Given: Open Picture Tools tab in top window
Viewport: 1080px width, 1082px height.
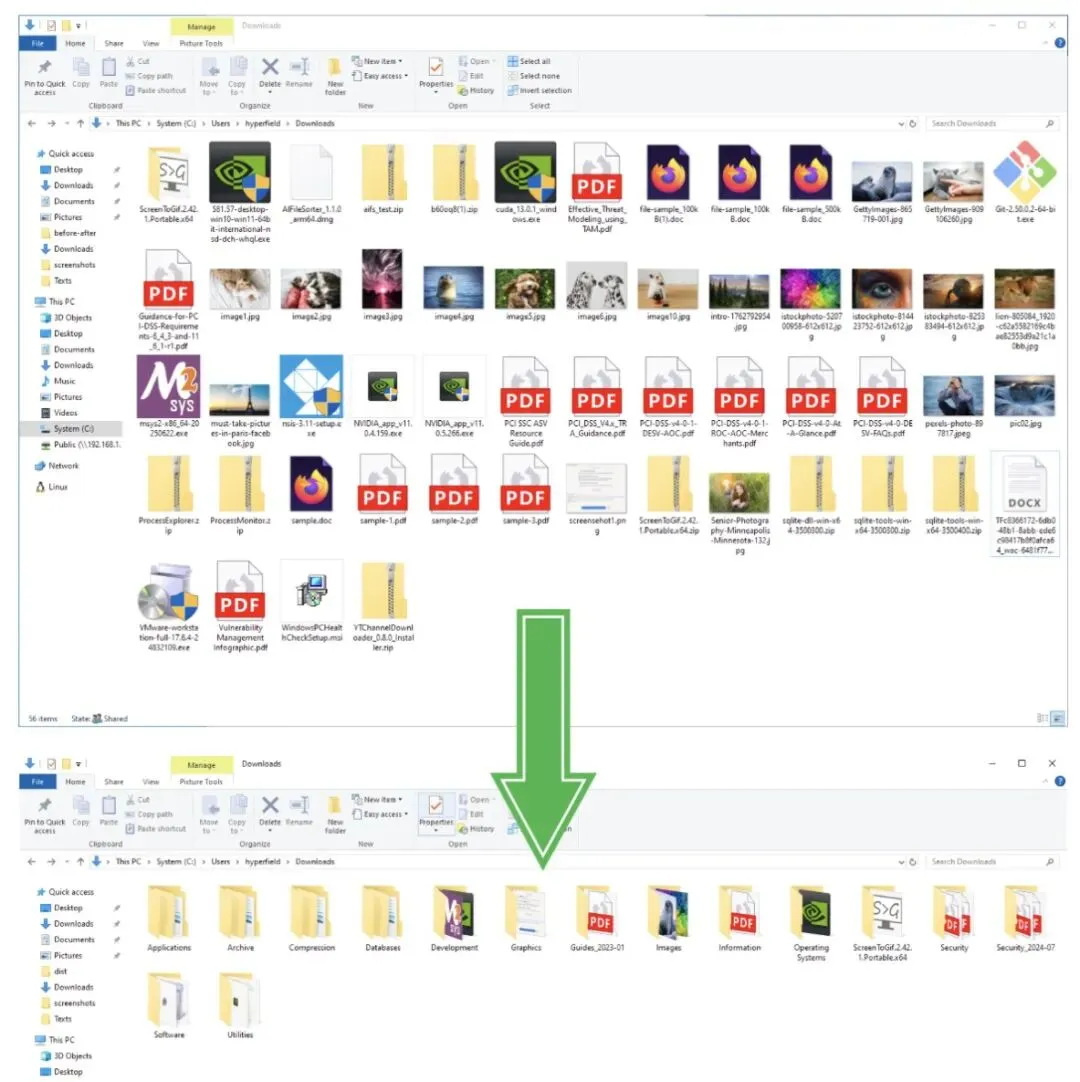Looking at the screenshot, I should point(201,43).
